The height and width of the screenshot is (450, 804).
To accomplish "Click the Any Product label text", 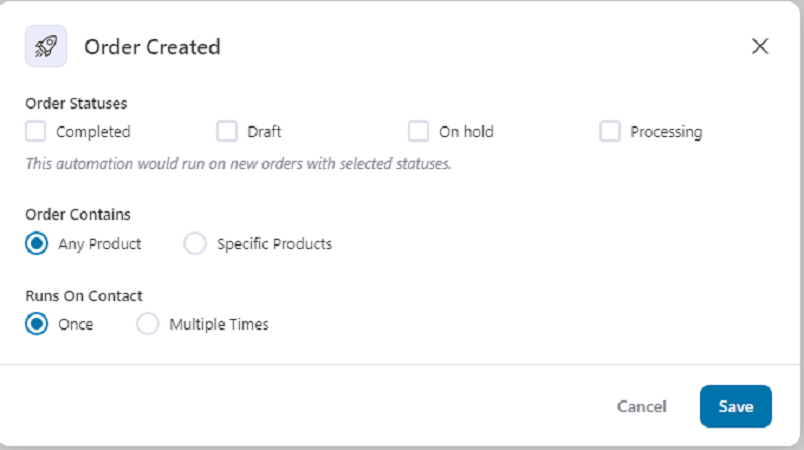I will point(99,244).
